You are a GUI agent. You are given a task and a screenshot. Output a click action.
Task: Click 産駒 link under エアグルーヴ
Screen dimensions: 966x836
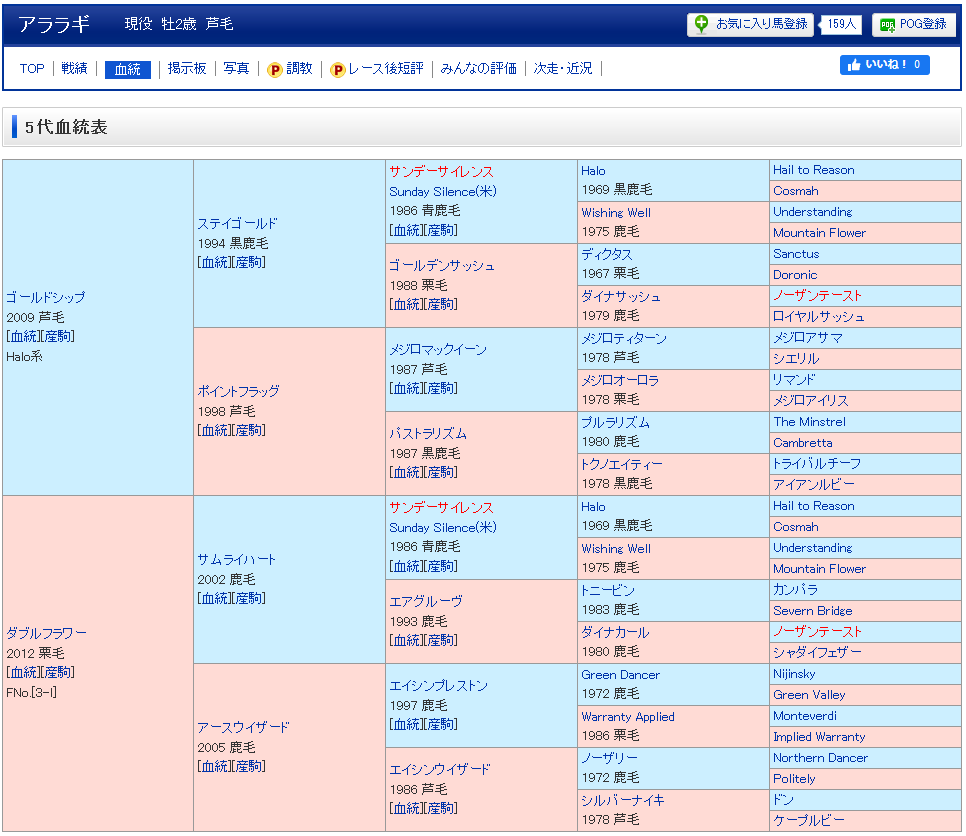442,641
